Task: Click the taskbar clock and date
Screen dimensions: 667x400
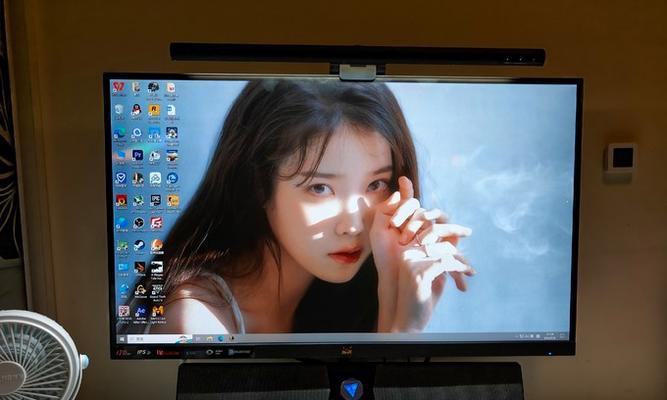Action: pyautogui.click(x=550, y=336)
